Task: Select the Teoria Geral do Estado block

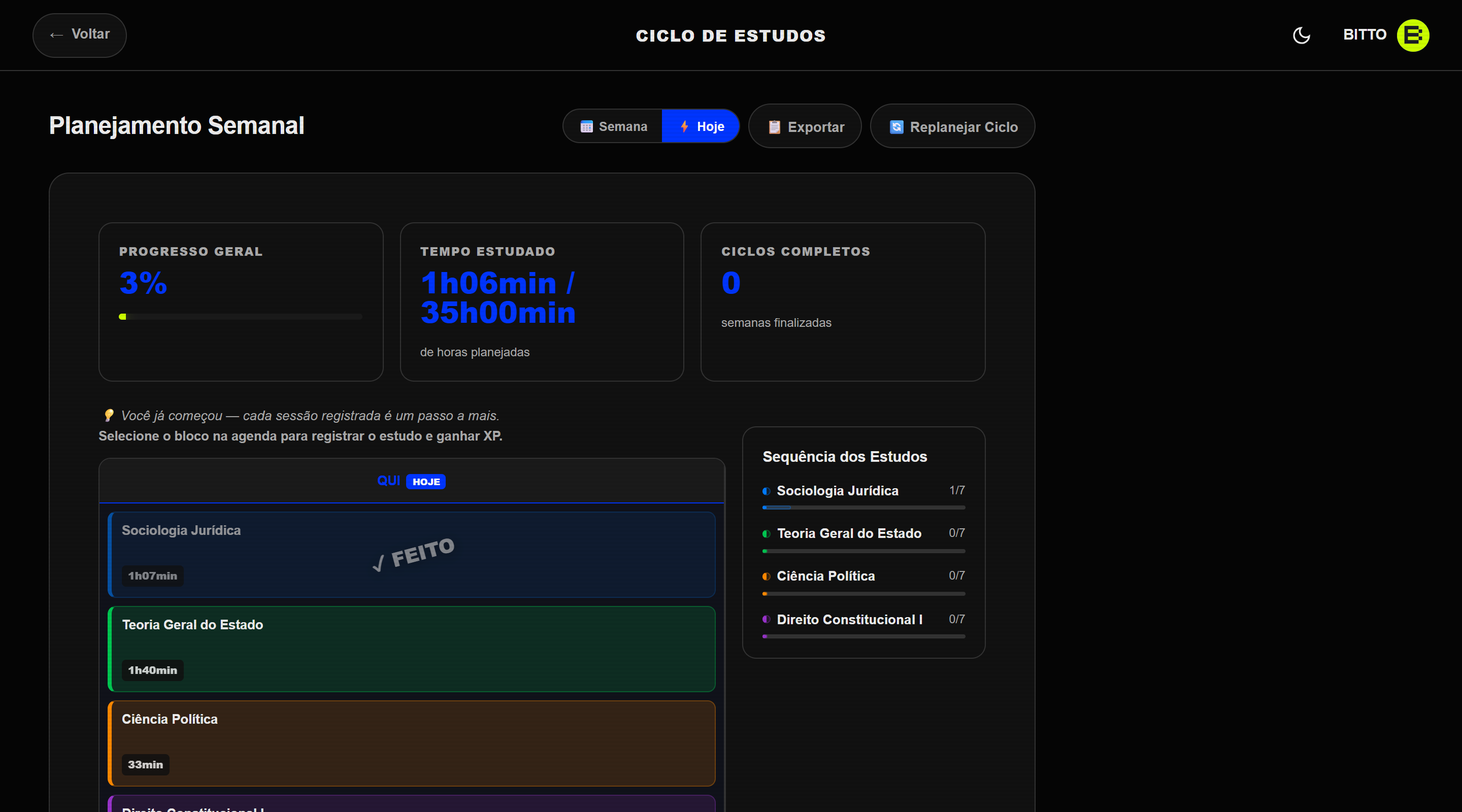Action: (x=412, y=649)
